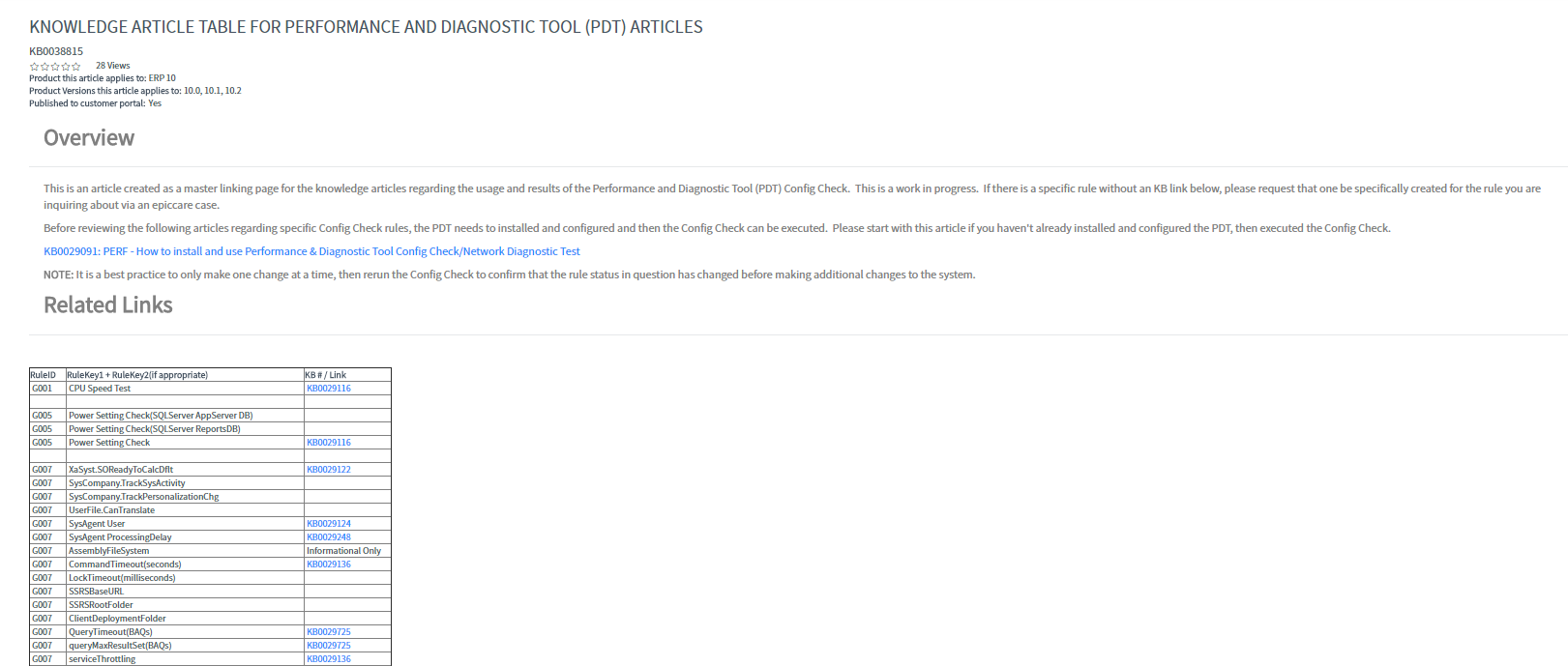Rate article with the second star

tap(44, 67)
